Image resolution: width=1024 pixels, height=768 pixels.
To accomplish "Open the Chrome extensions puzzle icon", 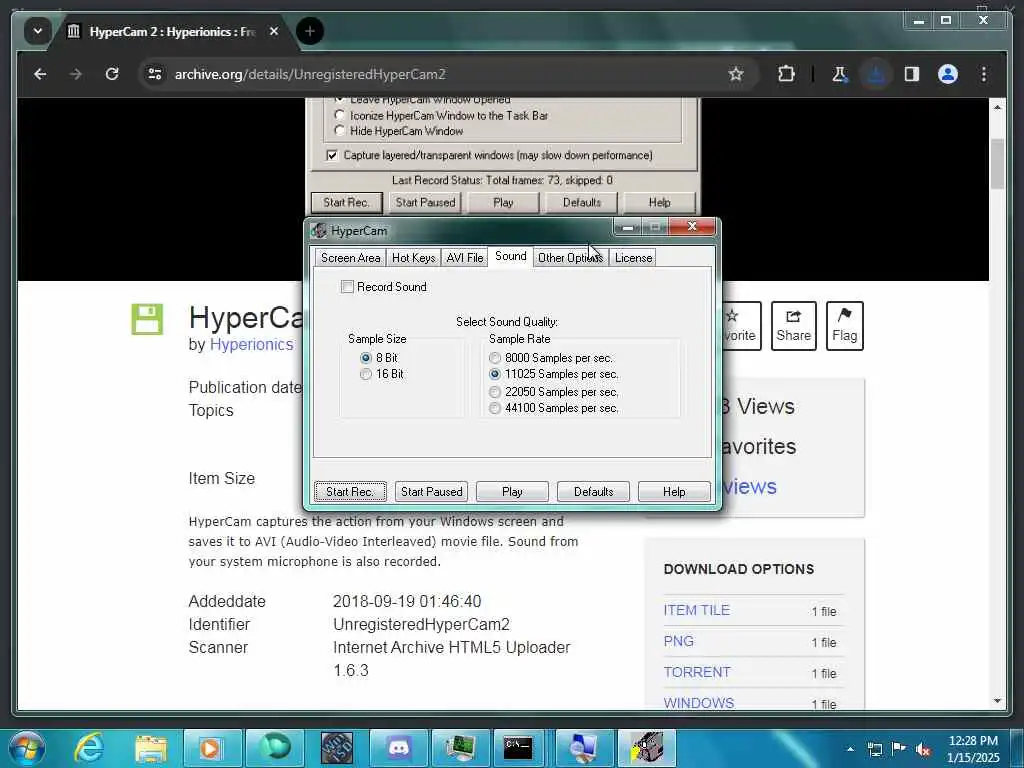I will coord(786,74).
